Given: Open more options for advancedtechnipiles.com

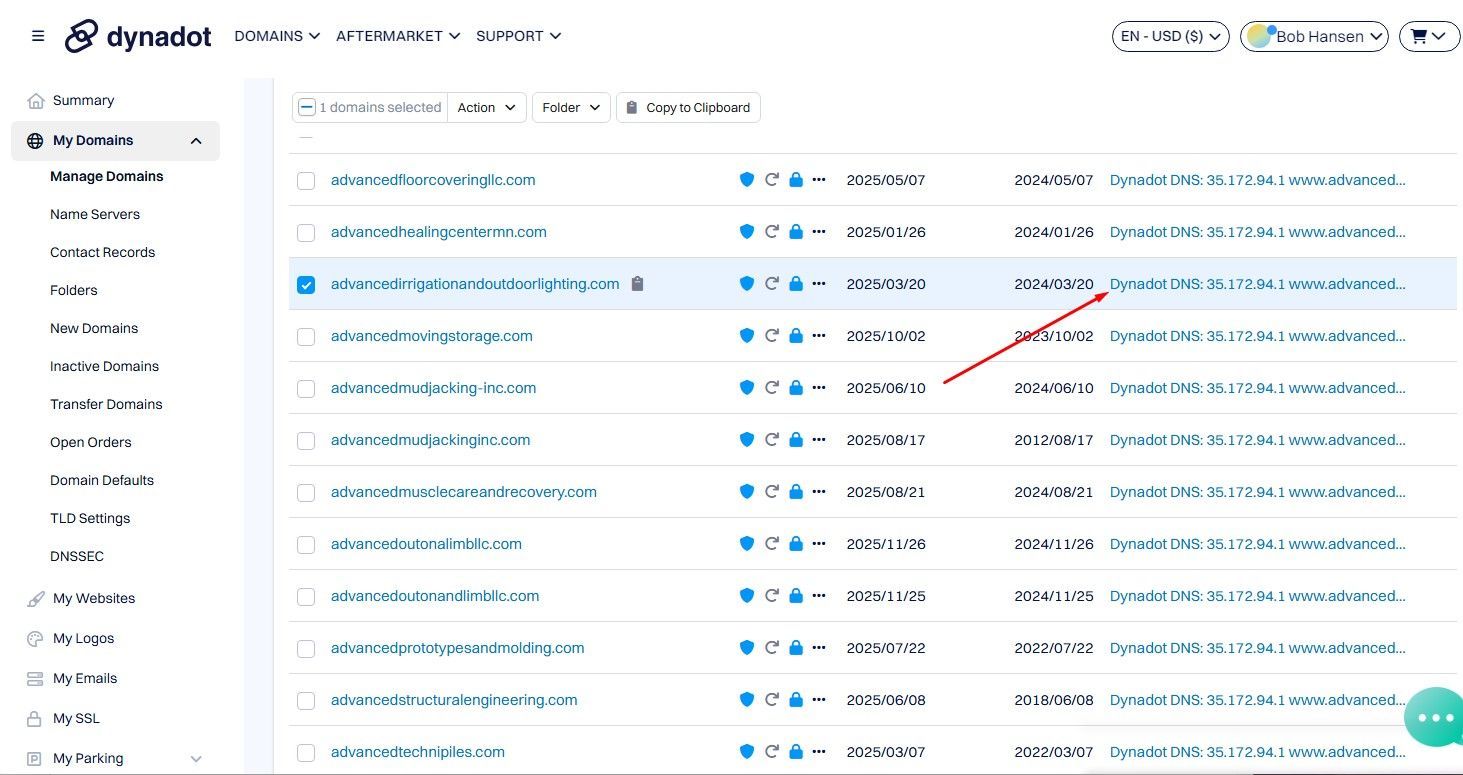Looking at the screenshot, I should pos(819,752).
